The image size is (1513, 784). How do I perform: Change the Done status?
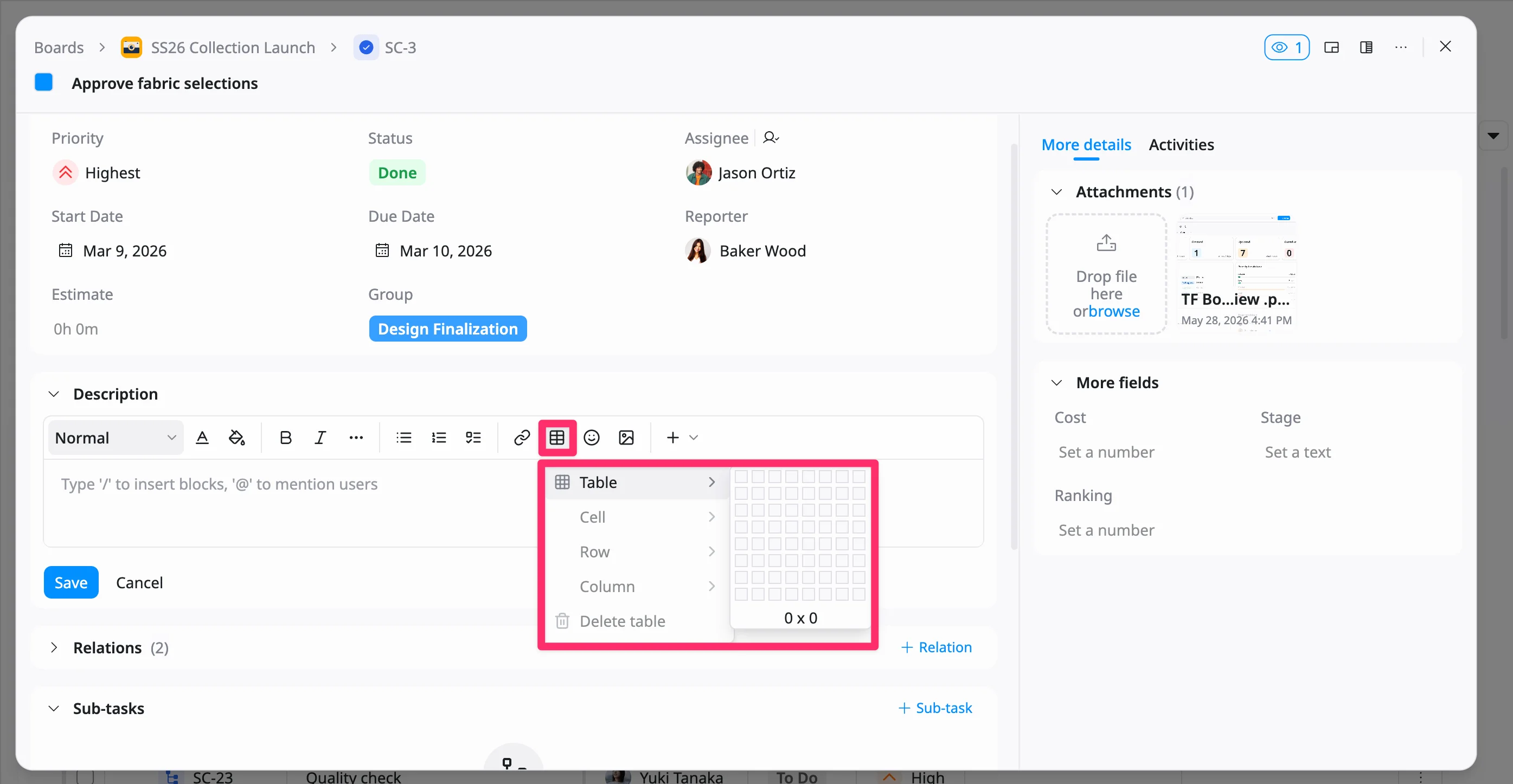[397, 172]
